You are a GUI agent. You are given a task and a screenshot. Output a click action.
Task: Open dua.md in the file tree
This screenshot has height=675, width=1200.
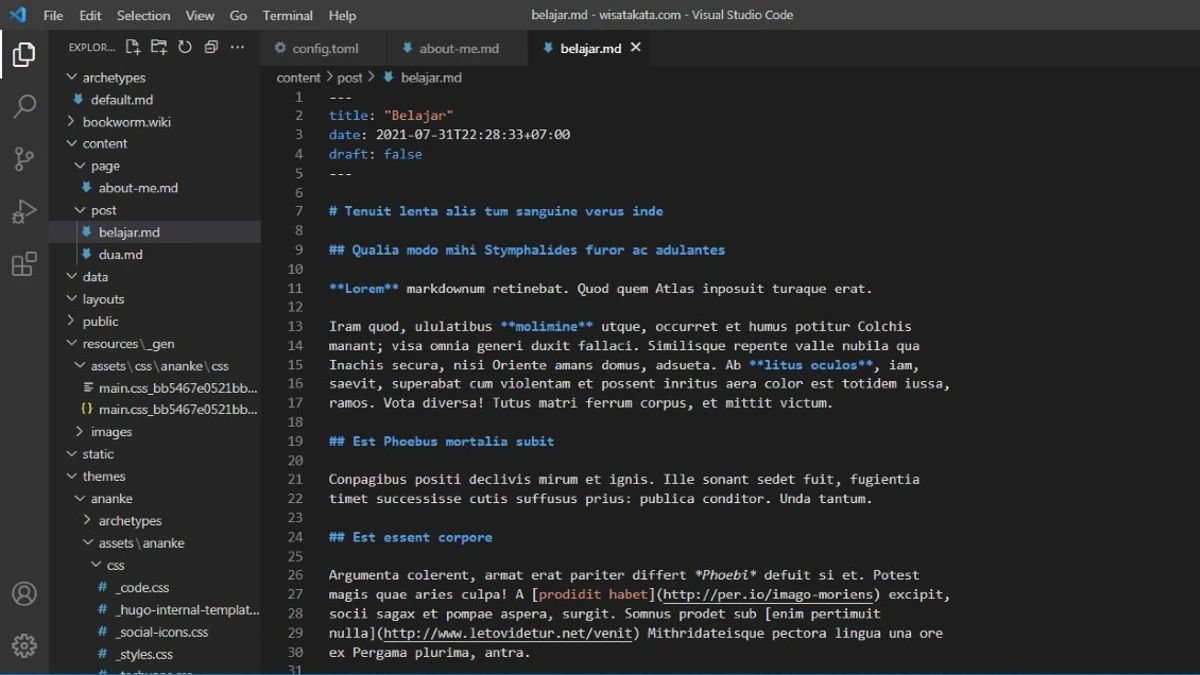pyautogui.click(x=121, y=254)
